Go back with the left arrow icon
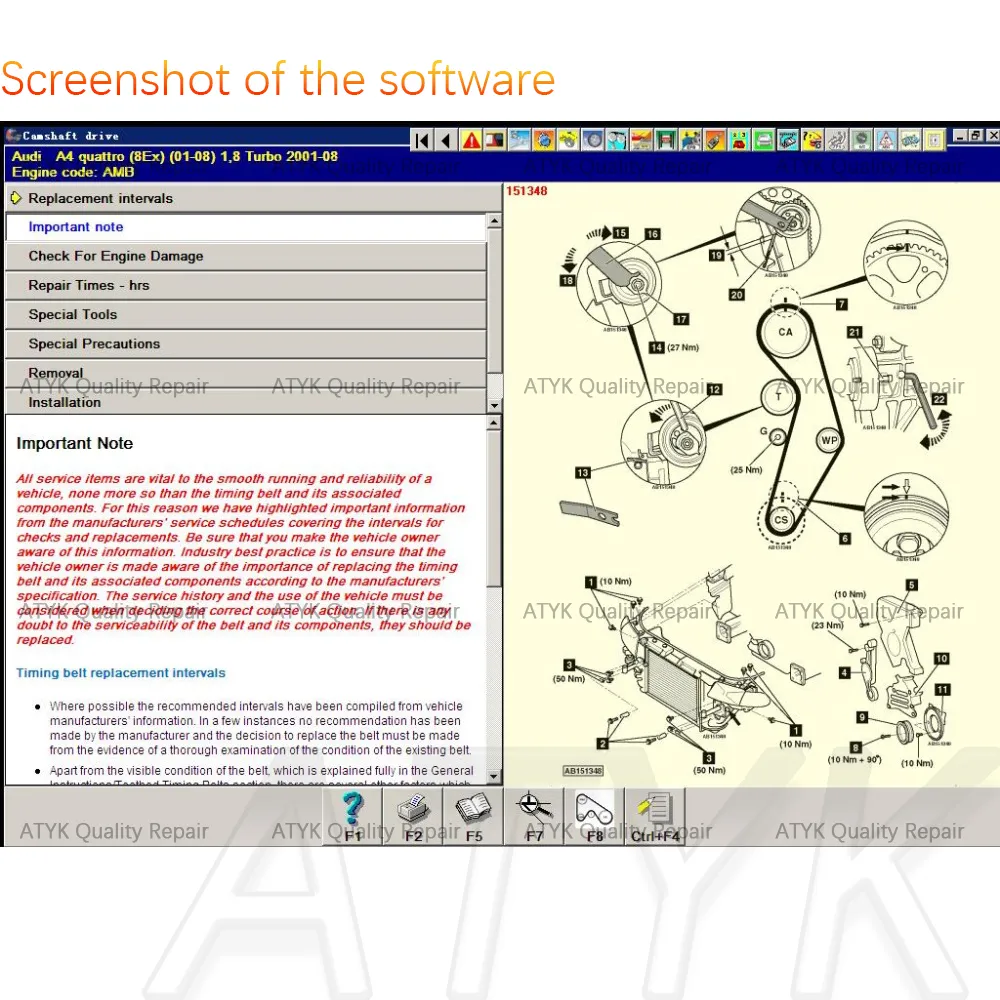This screenshot has height=1000, width=1000. coord(446,140)
